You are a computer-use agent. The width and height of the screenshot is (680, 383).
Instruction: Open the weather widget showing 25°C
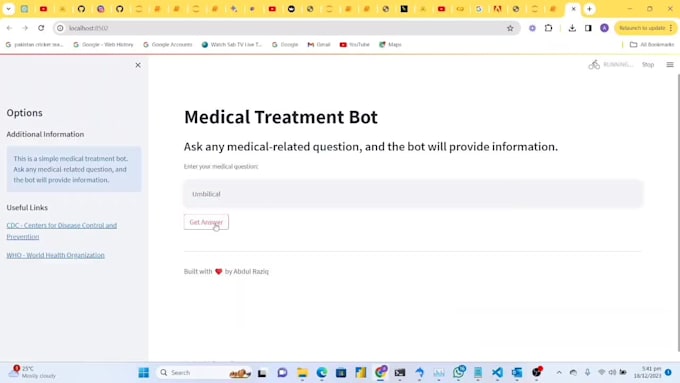point(33,372)
